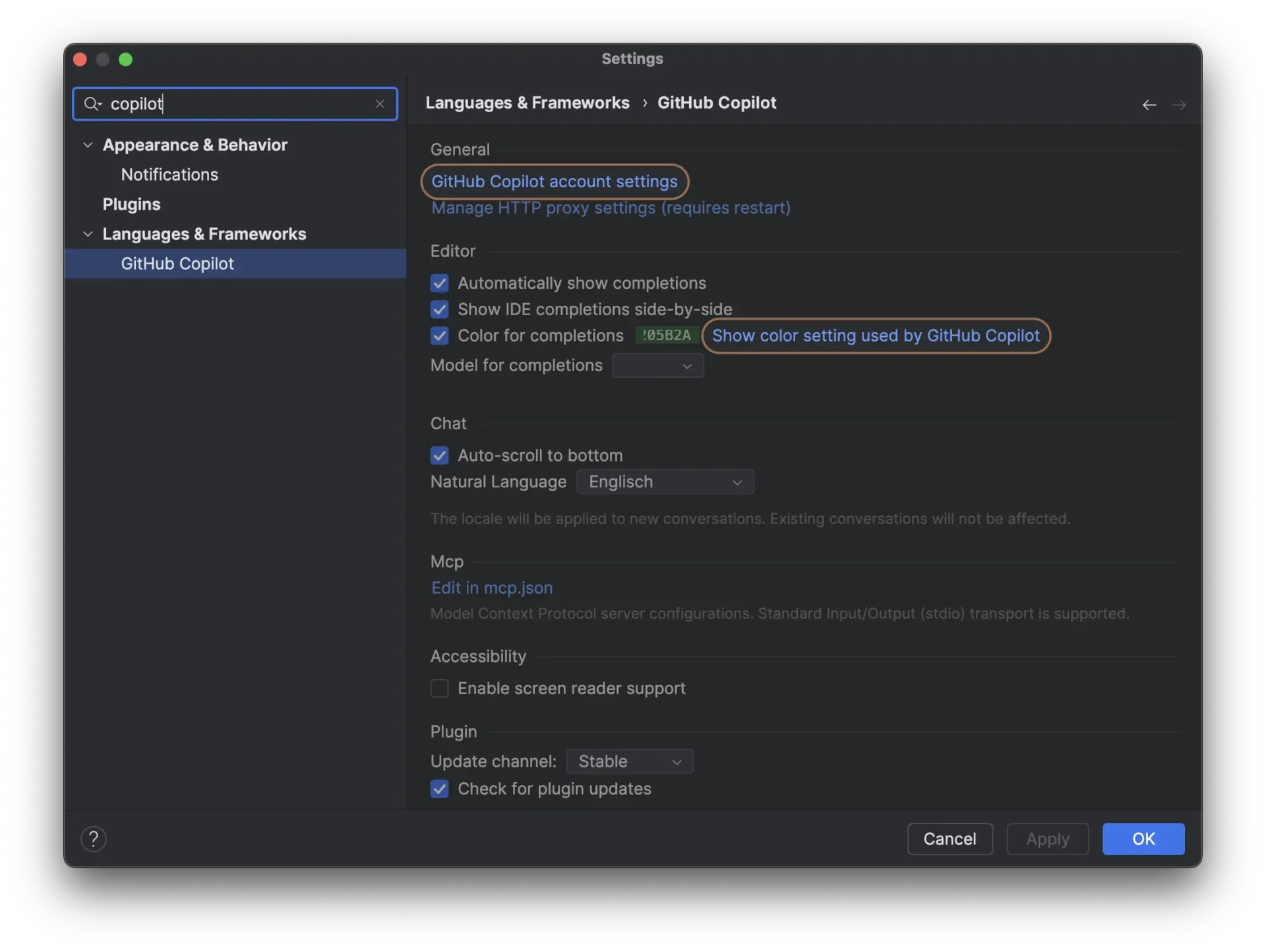Select GitHub Copilot in the settings tree
The width and height of the screenshot is (1266, 952).
pos(235,264)
